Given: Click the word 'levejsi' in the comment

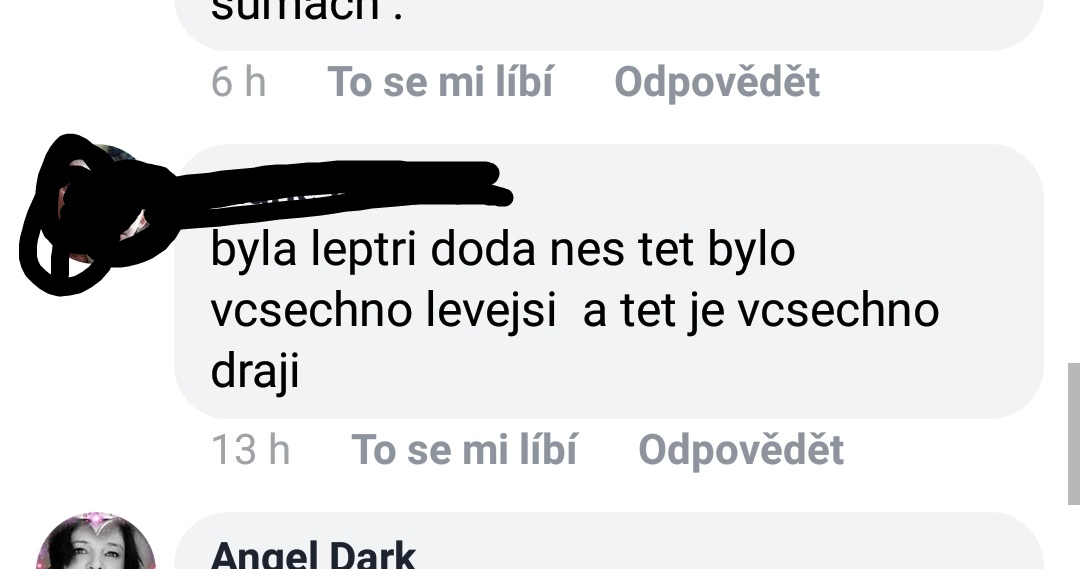Looking at the screenshot, I should click(x=490, y=311).
